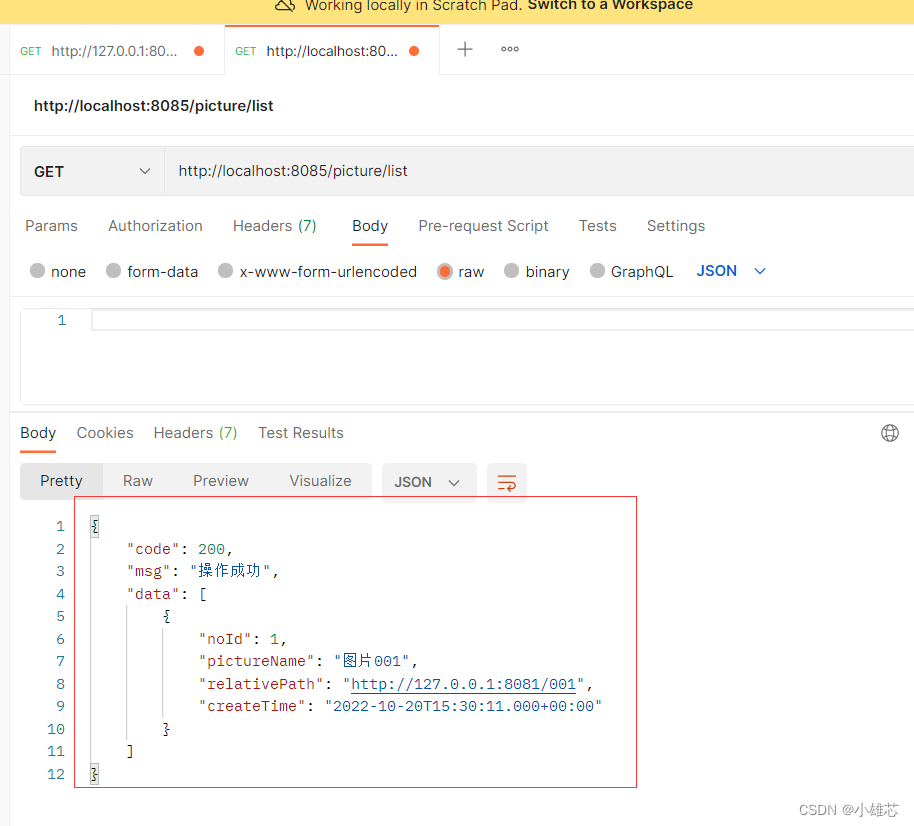Open the blue JSON content-type dropdown
The image size is (914, 826).
point(730,270)
